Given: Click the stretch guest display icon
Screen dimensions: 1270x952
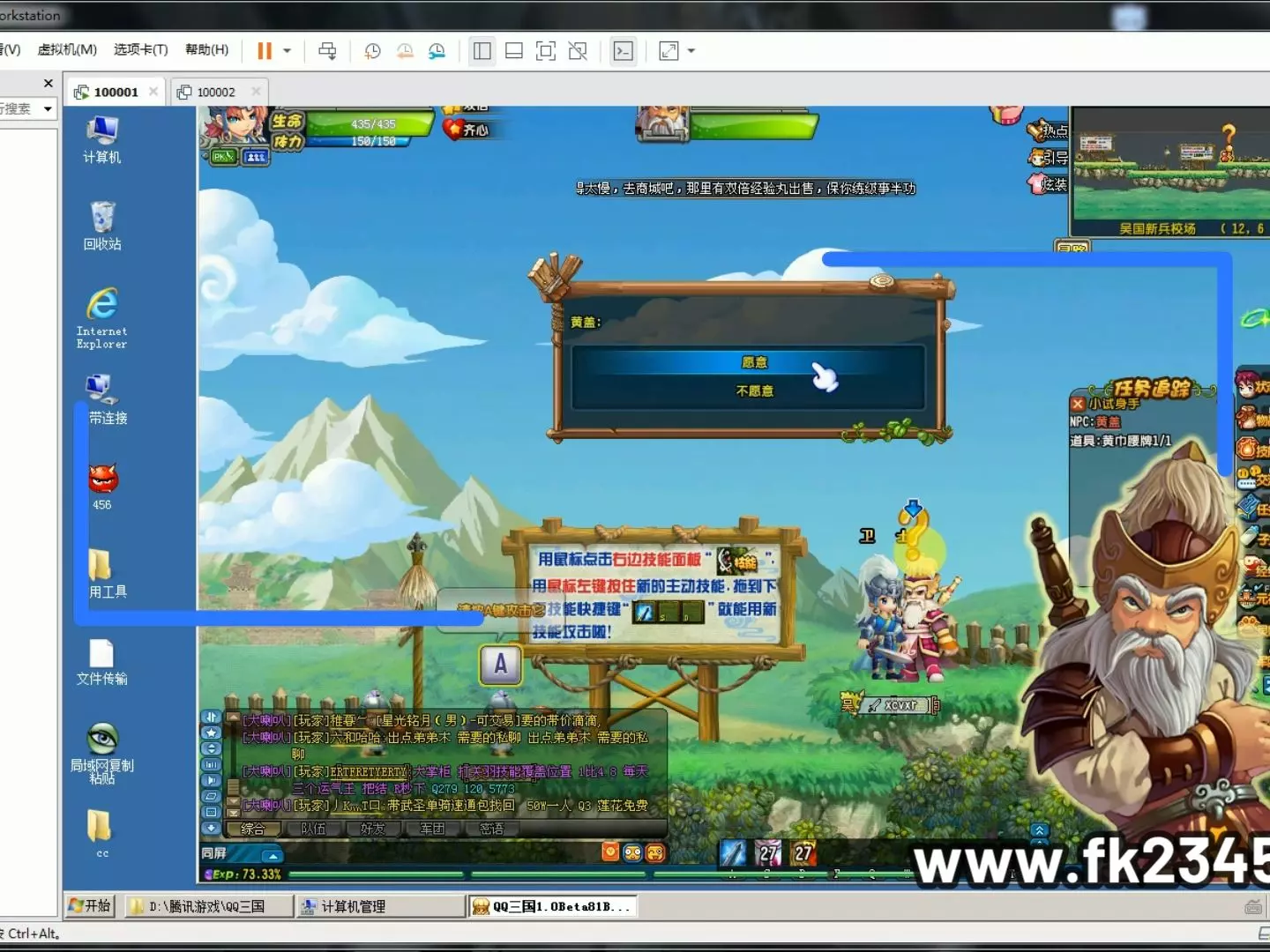Looking at the screenshot, I should pos(669,51).
